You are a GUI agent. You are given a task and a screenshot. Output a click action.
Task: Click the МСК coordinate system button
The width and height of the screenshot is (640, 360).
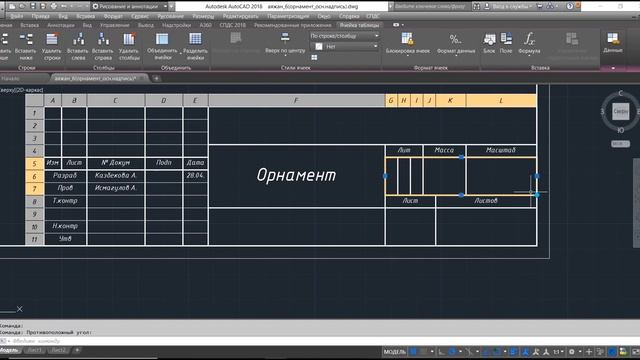pos(620,144)
